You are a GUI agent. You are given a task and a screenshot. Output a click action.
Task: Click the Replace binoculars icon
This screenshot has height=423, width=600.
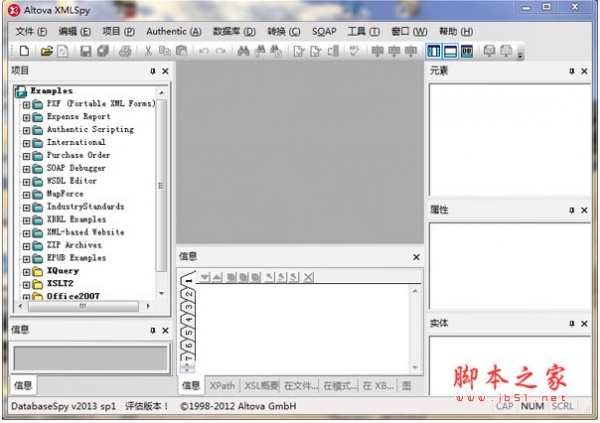pos(276,51)
